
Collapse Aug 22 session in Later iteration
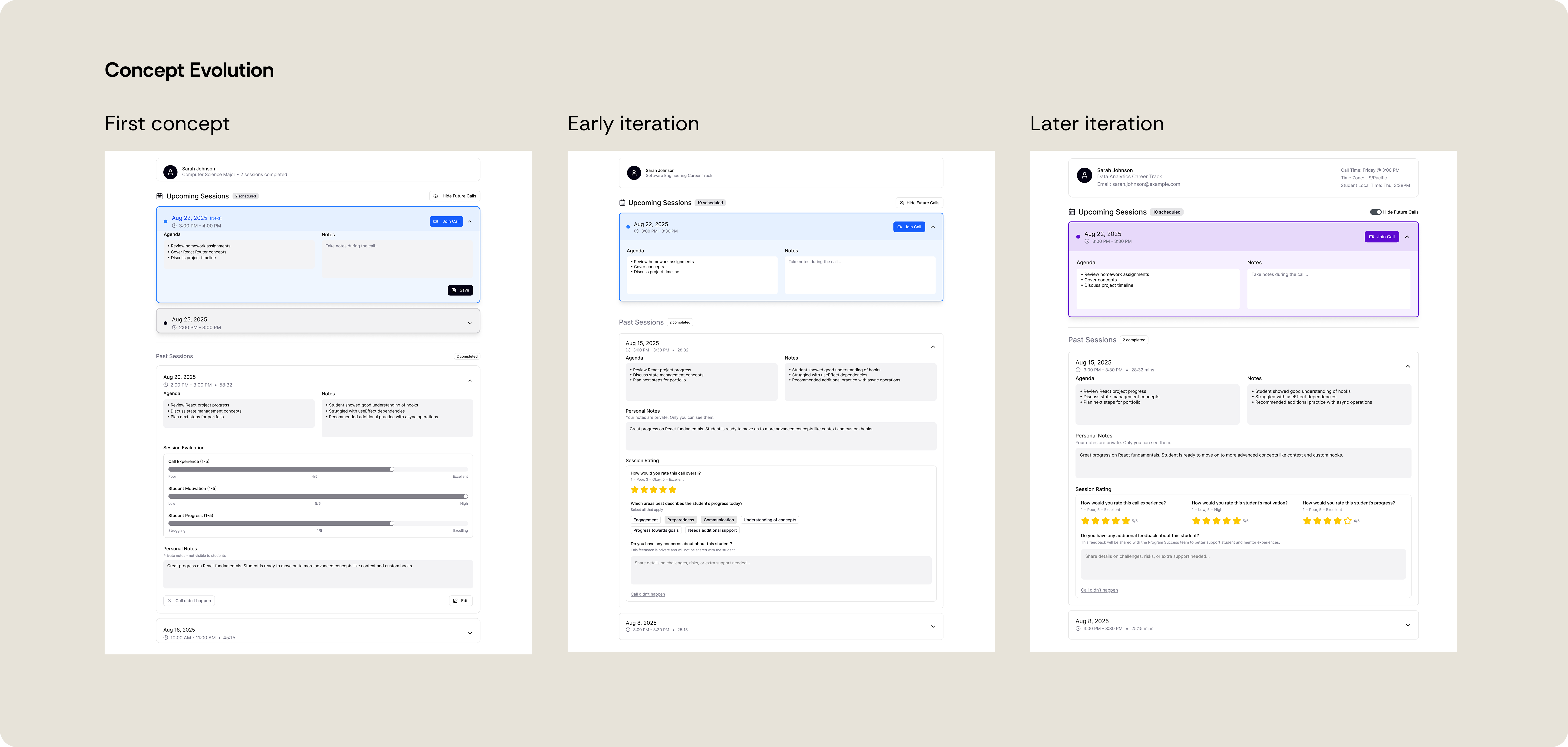(x=1407, y=237)
